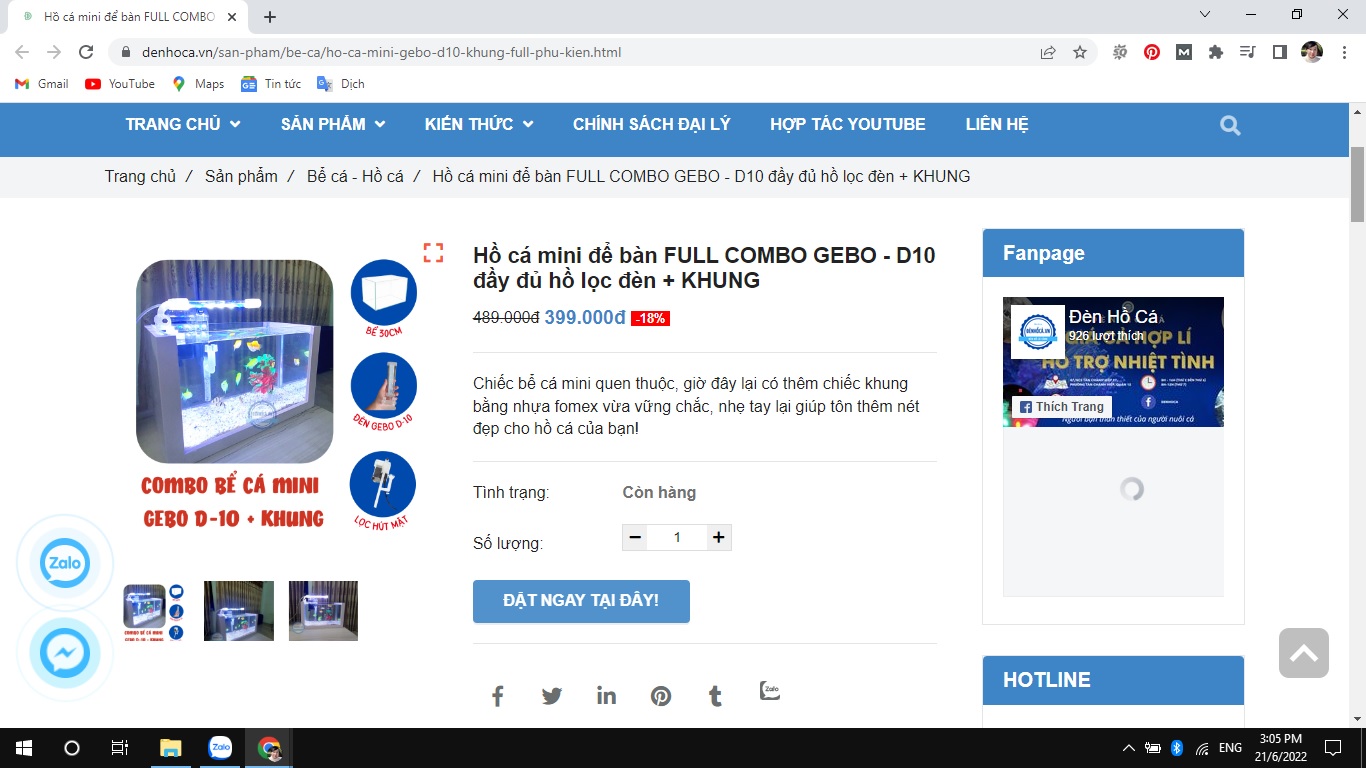Open Zalo app from the Windows taskbar

tap(220, 747)
